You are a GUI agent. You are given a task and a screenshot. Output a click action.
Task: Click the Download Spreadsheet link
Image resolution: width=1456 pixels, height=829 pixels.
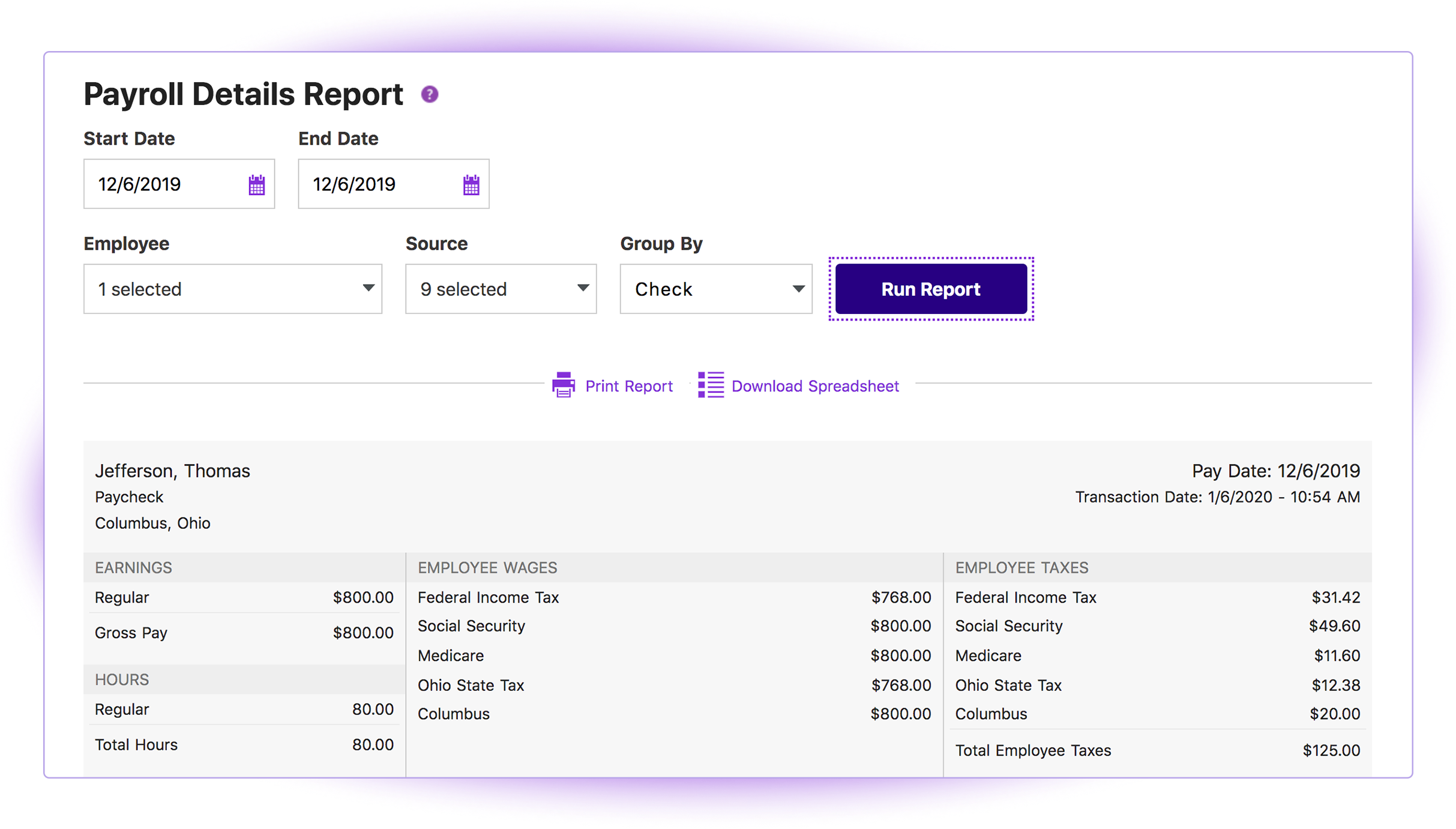[x=815, y=386]
